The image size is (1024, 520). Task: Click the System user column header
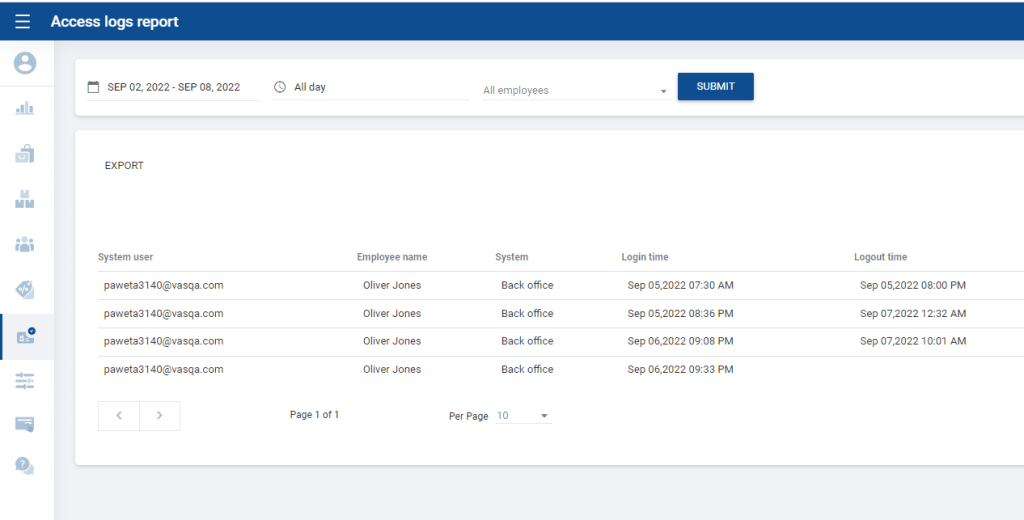[125, 257]
